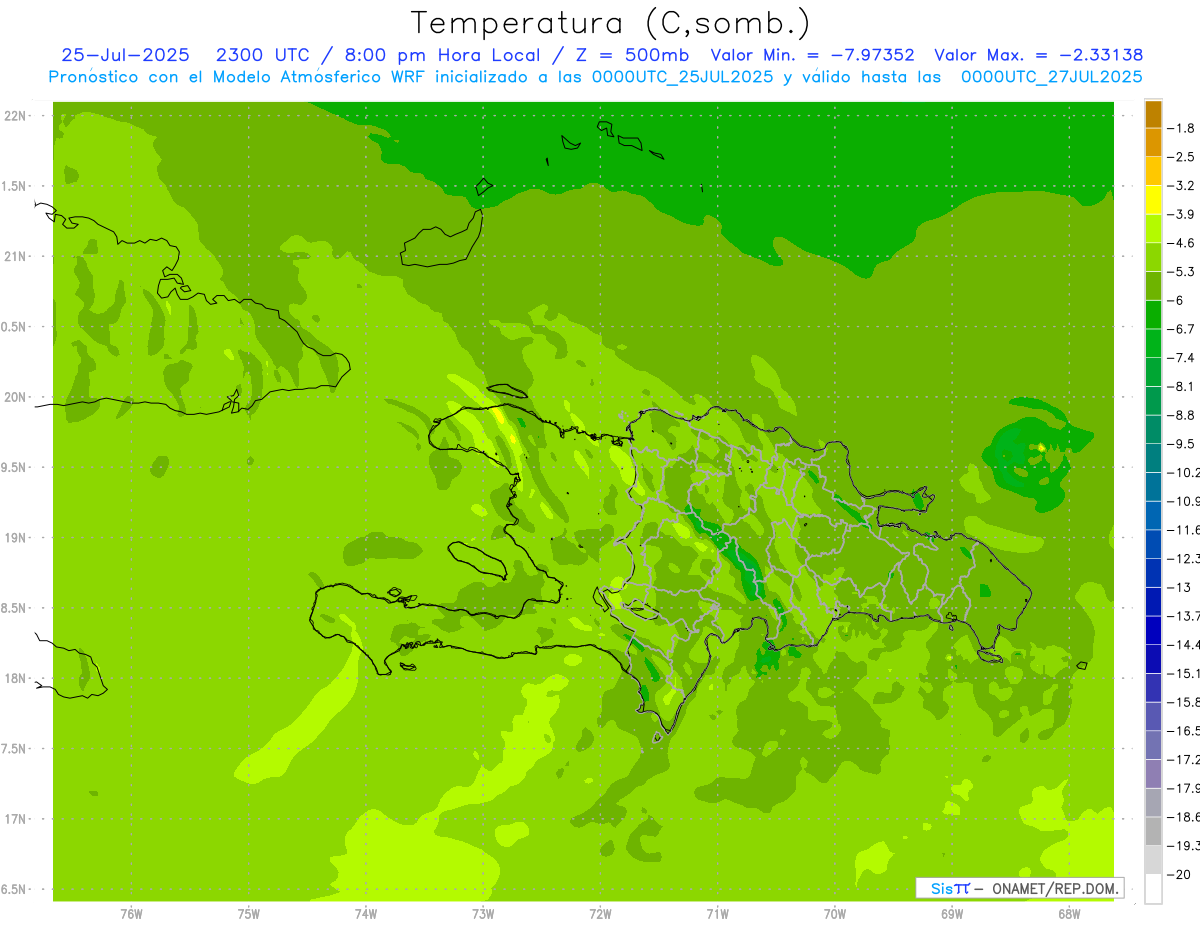
Task: Click the legend swatch between -4.6 and -5.3
Action: tap(1153, 257)
